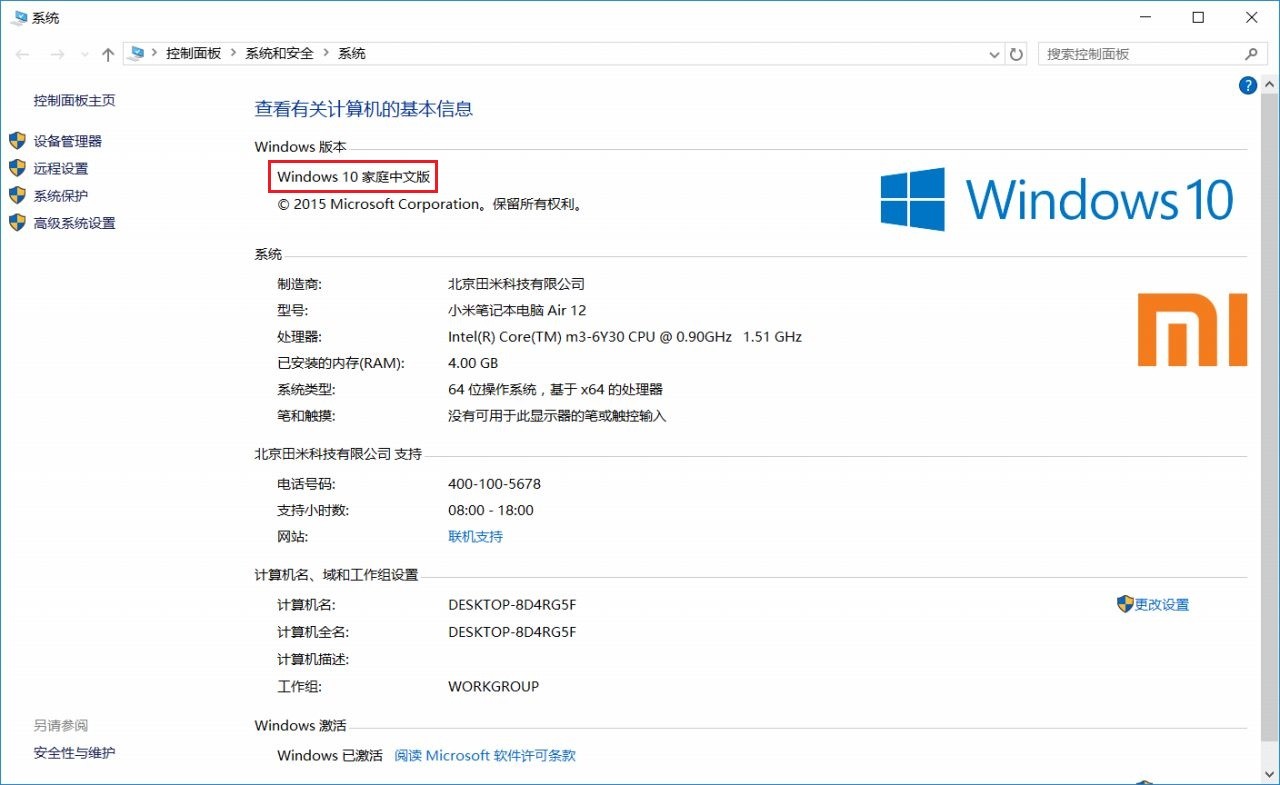Click shield icon beside 系统保护
Viewport: 1280px width, 785px height.
(17, 195)
